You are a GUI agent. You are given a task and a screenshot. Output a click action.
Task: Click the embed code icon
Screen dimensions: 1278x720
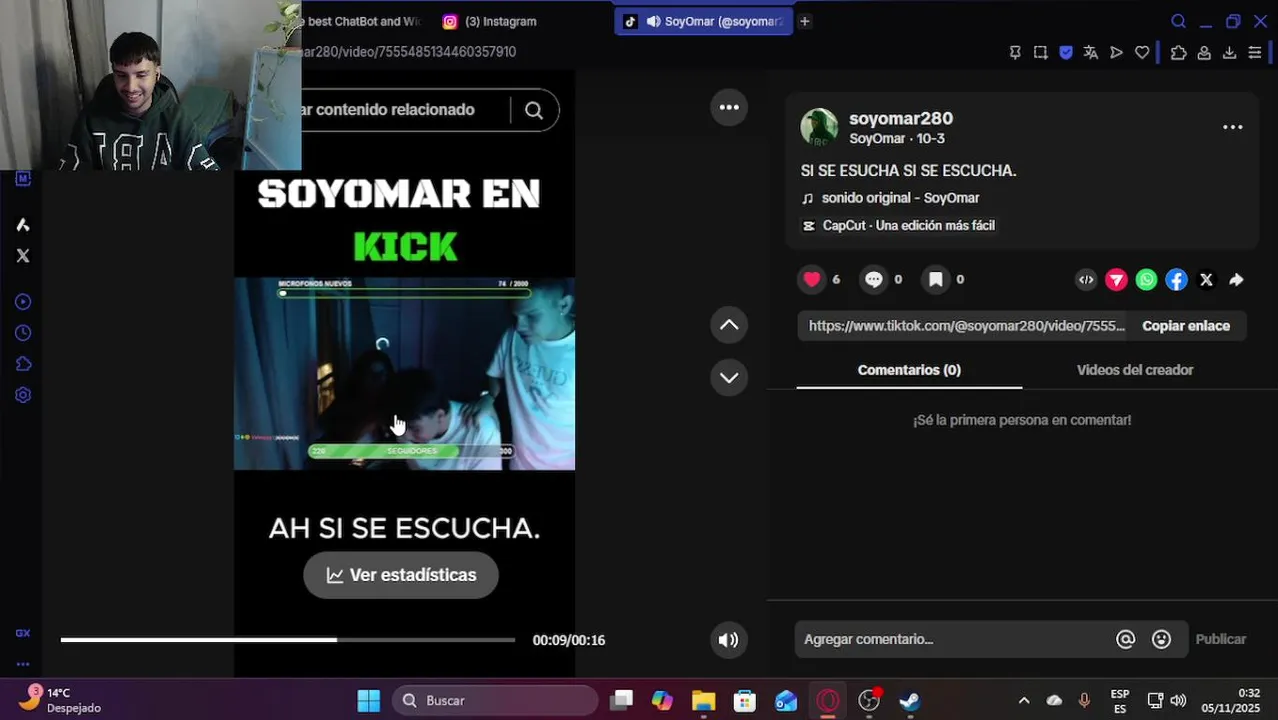[x=1086, y=280]
